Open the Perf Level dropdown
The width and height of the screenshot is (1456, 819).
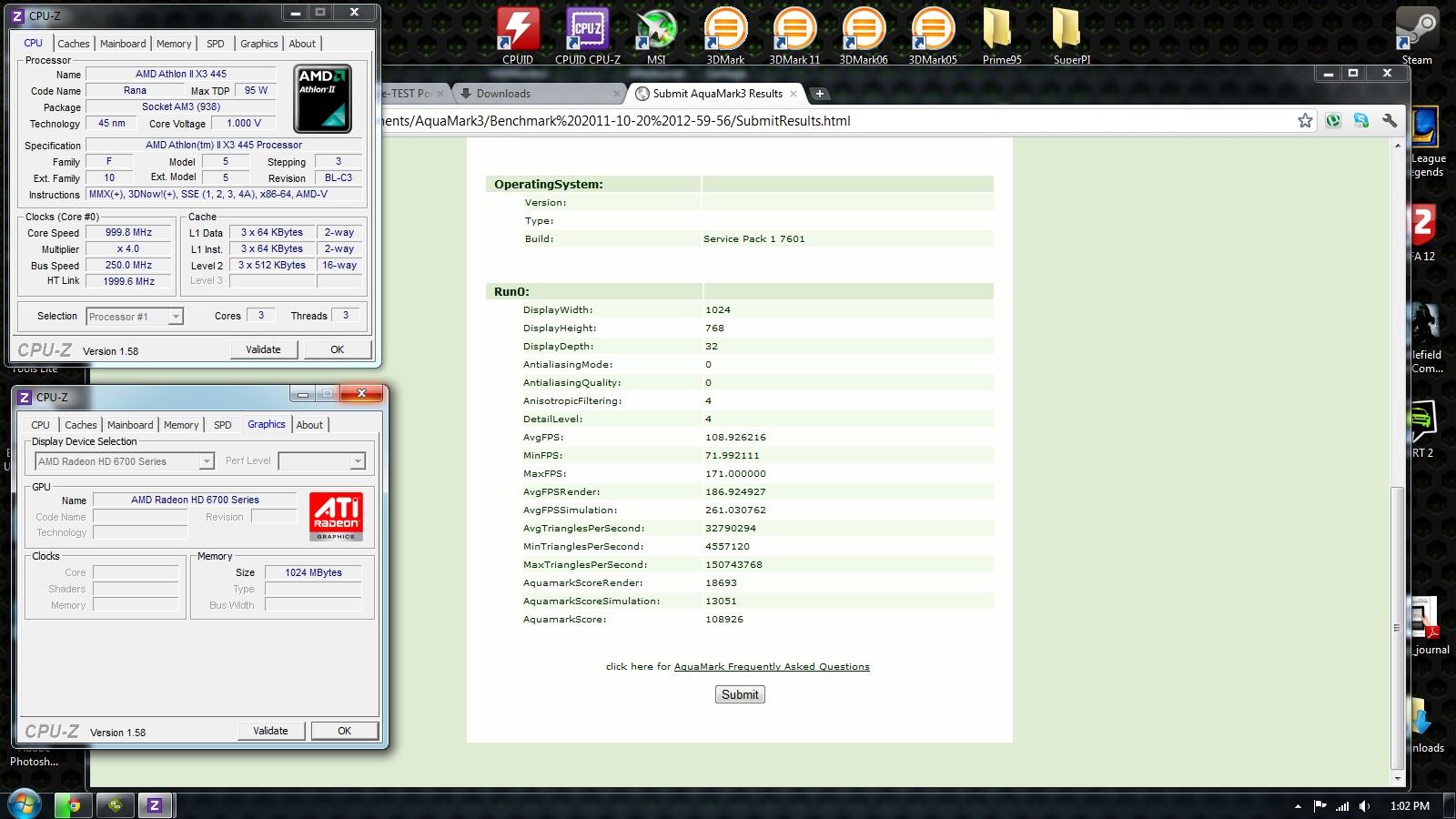pos(321,461)
